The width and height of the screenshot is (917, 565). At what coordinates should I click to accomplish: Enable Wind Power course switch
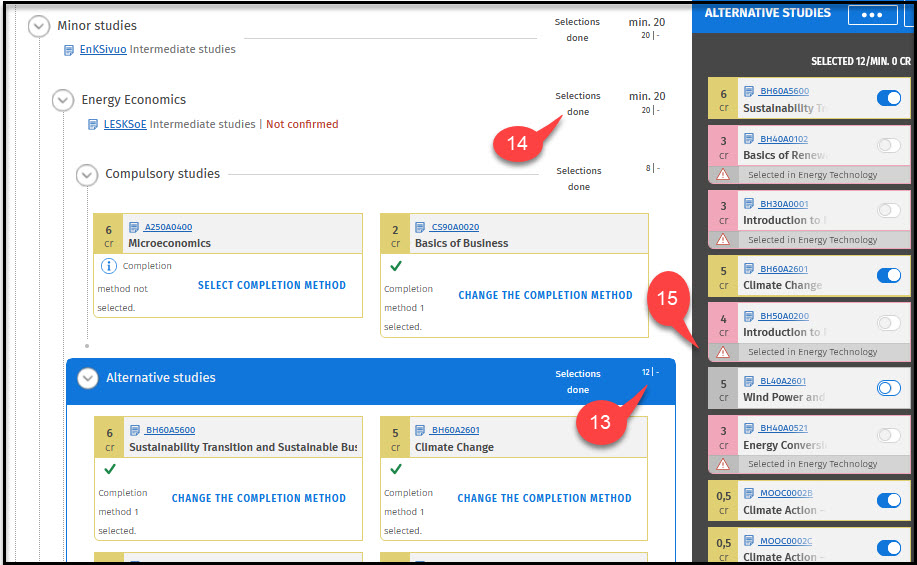tap(889, 387)
